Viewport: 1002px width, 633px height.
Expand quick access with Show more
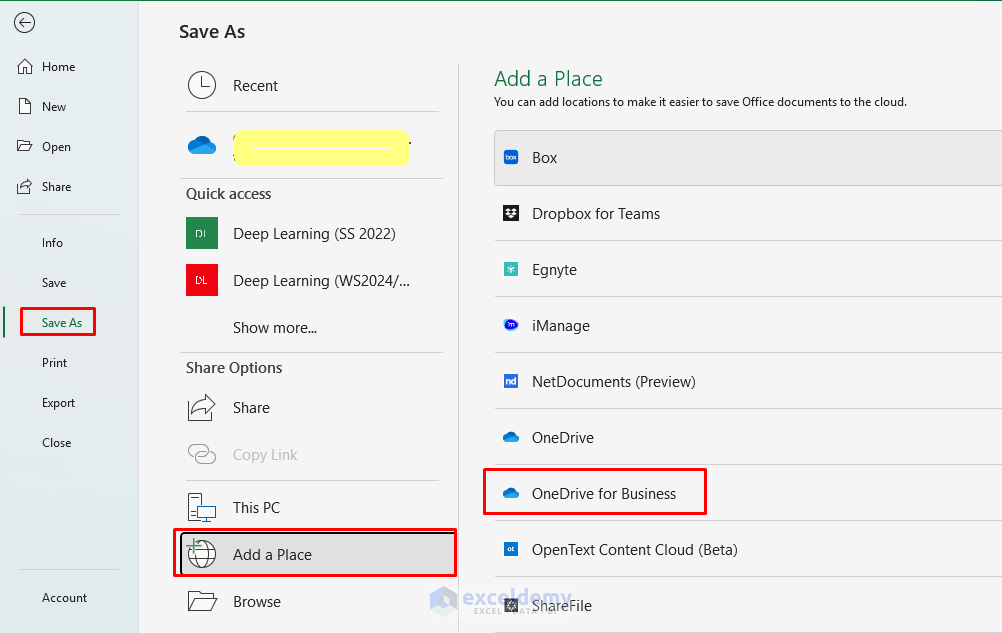pyautogui.click(x=275, y=328)
